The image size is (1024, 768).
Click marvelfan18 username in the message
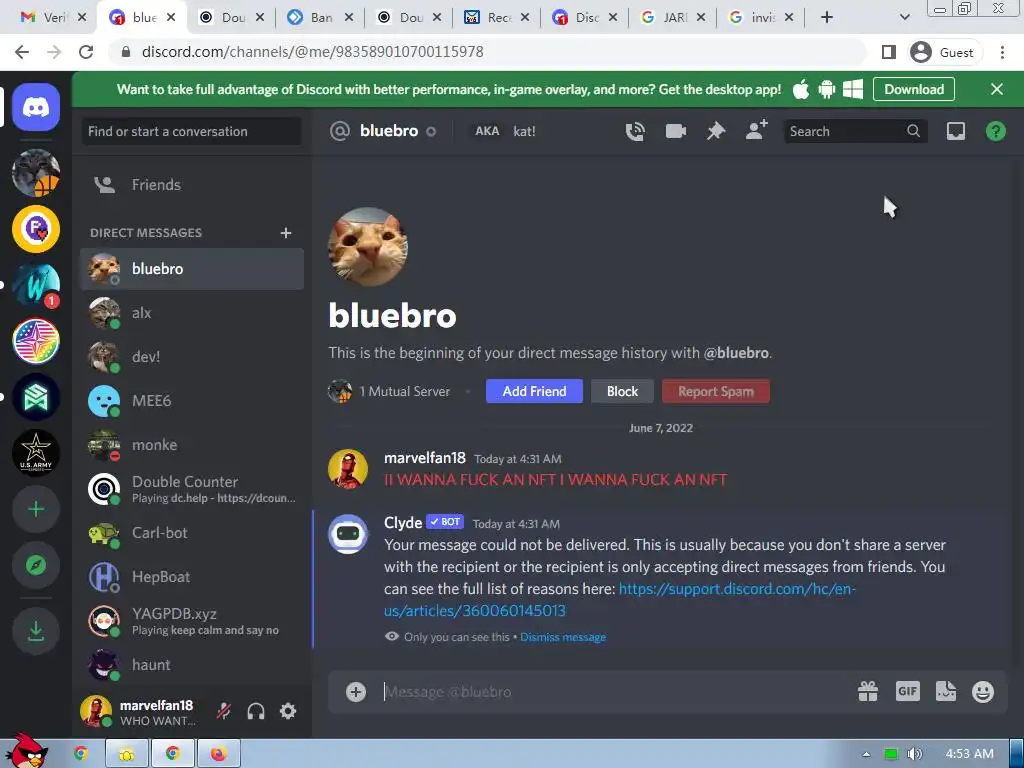(x=424, y=458)
